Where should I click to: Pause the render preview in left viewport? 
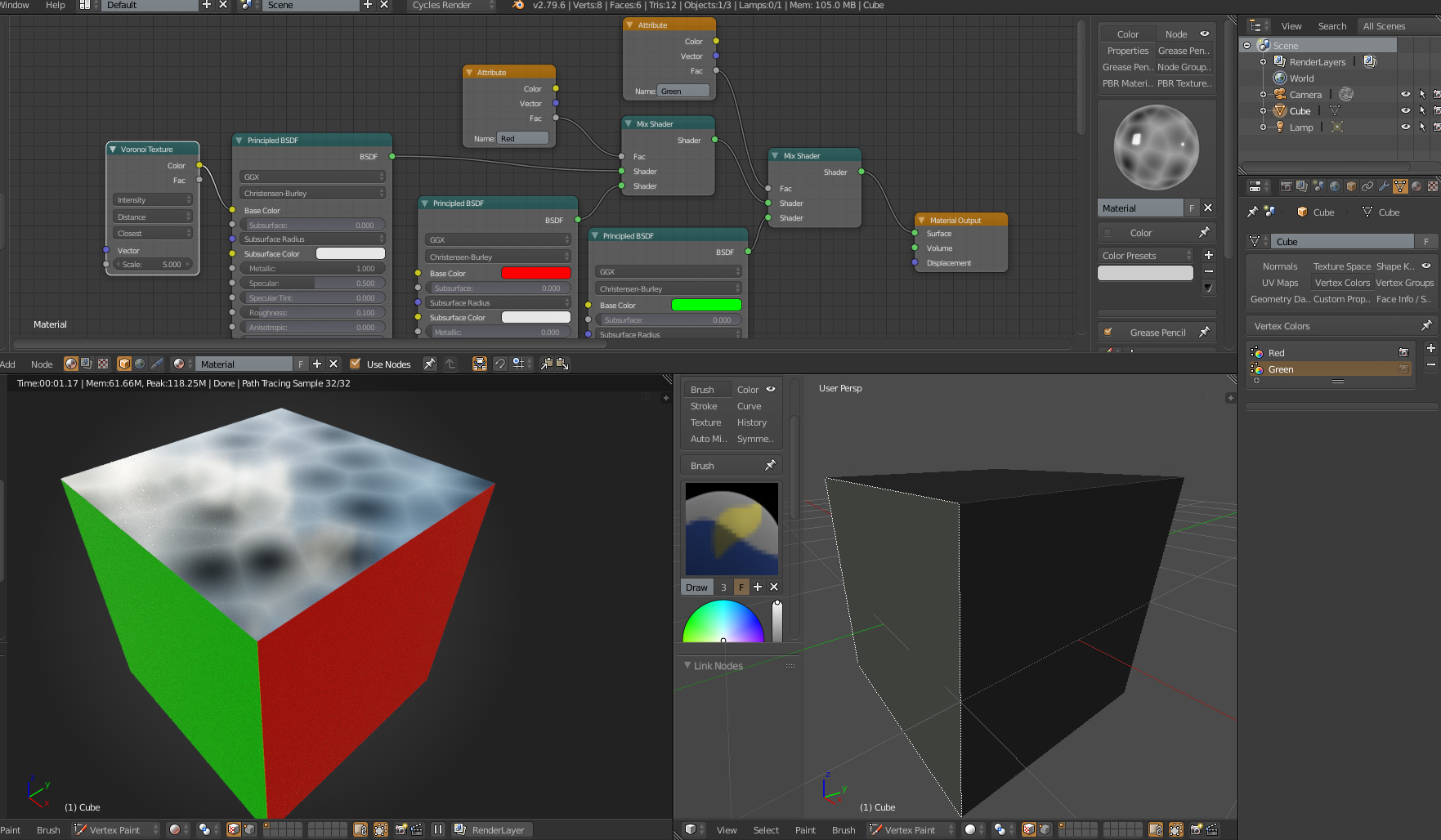tap(438, 829)
